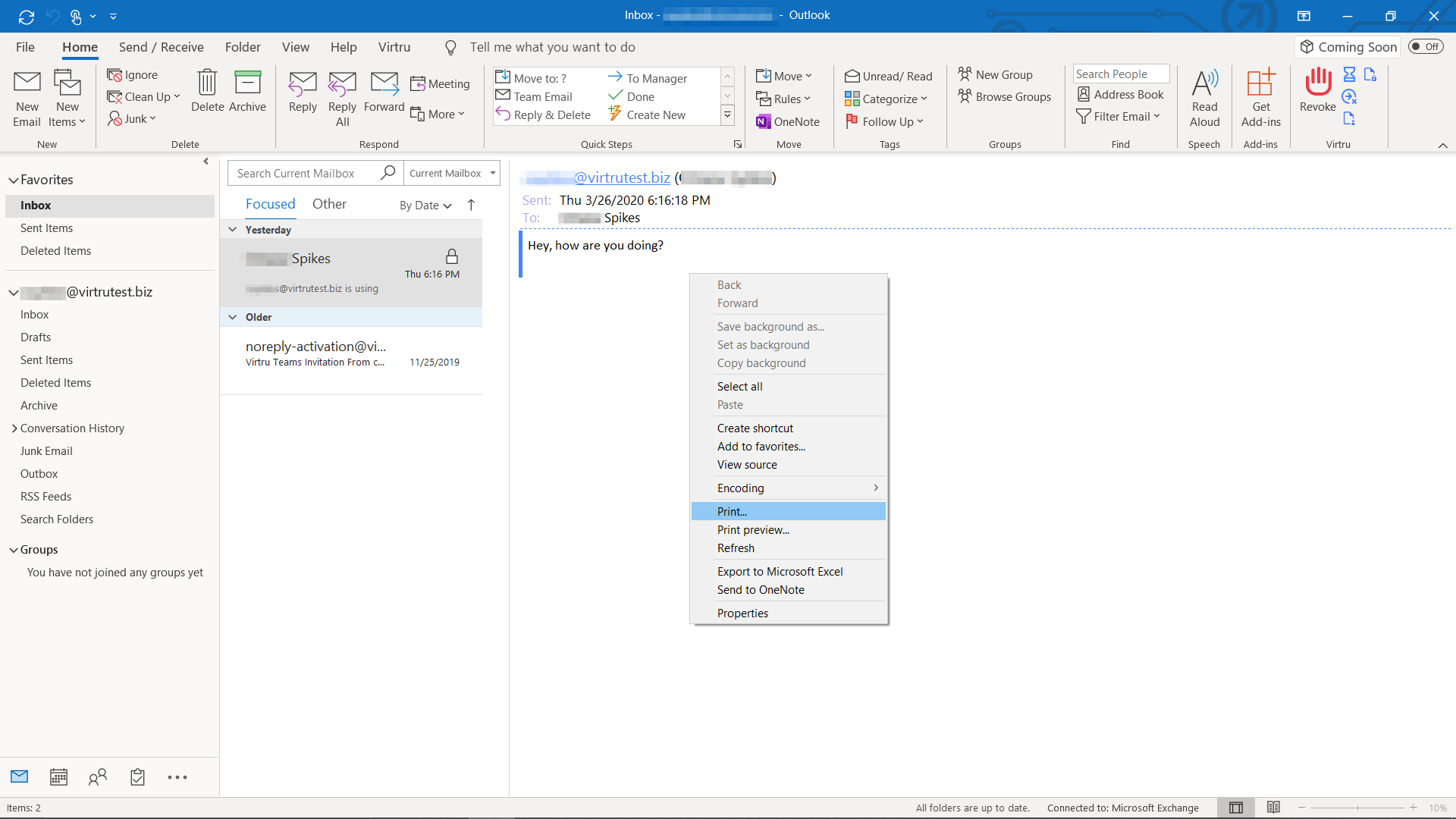Open the Follow Up dropdown

(884, 121)
